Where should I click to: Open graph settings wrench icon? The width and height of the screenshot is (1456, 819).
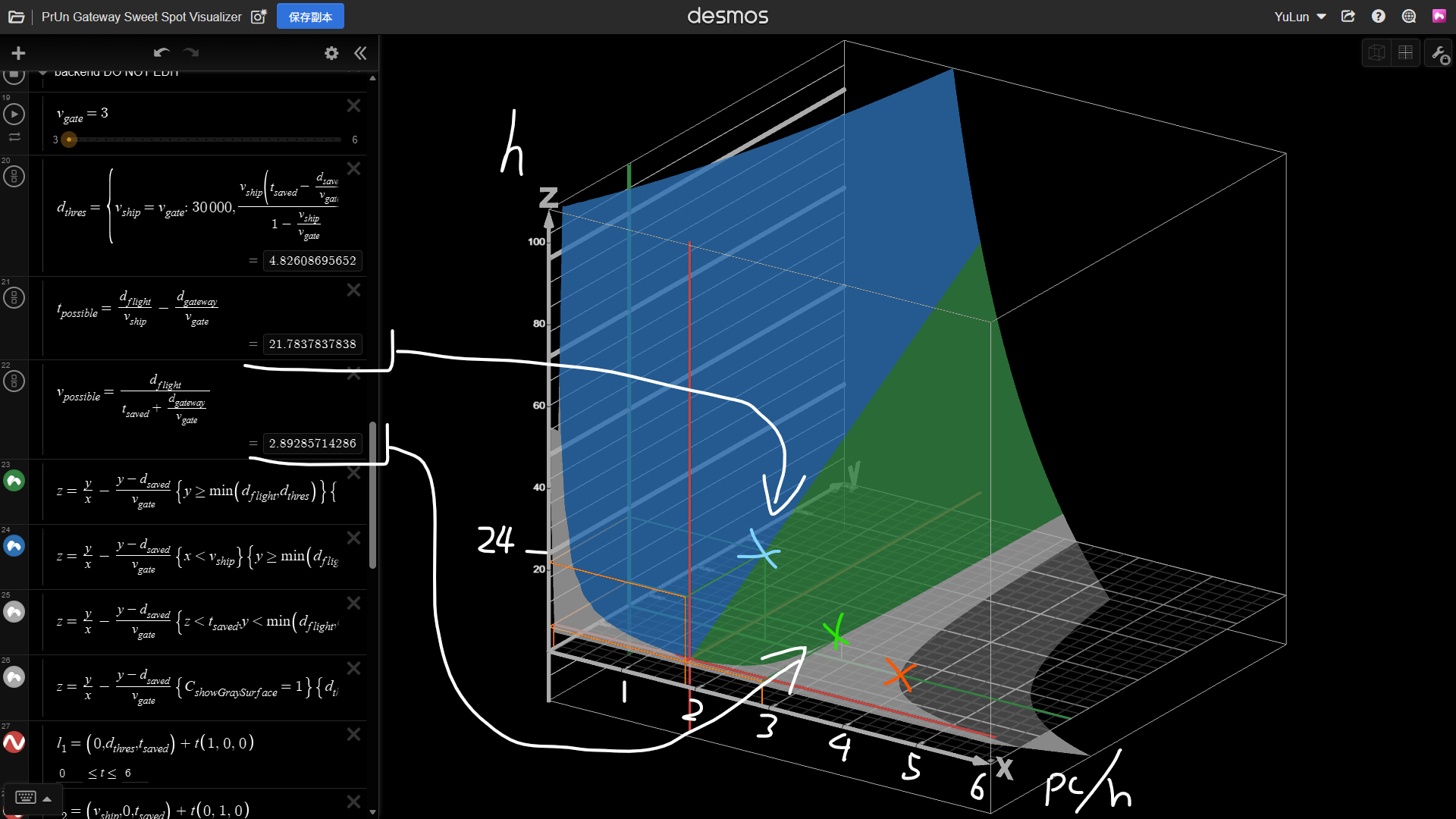1439,53
